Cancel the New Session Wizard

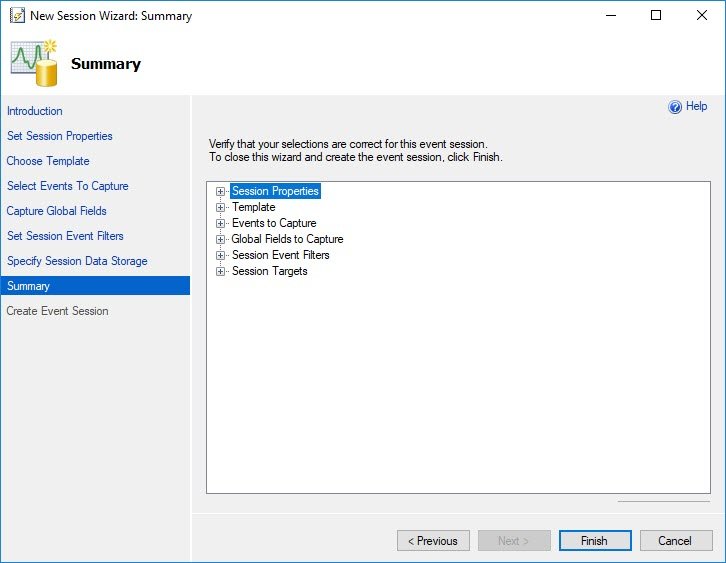[x=676, y=541]
